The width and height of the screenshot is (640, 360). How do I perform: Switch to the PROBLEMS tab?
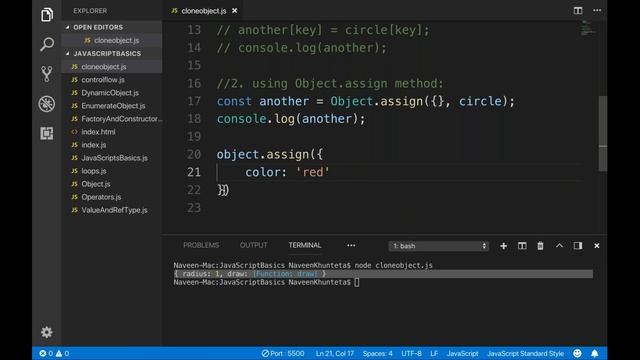[201, 245]
